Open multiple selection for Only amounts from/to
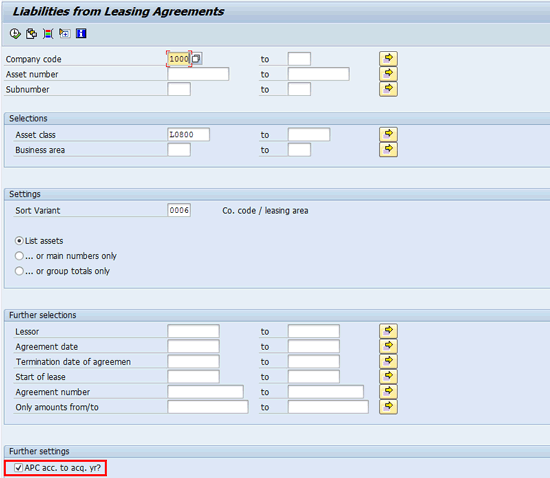Screen dimensions: 550x478 click(388, 407)
